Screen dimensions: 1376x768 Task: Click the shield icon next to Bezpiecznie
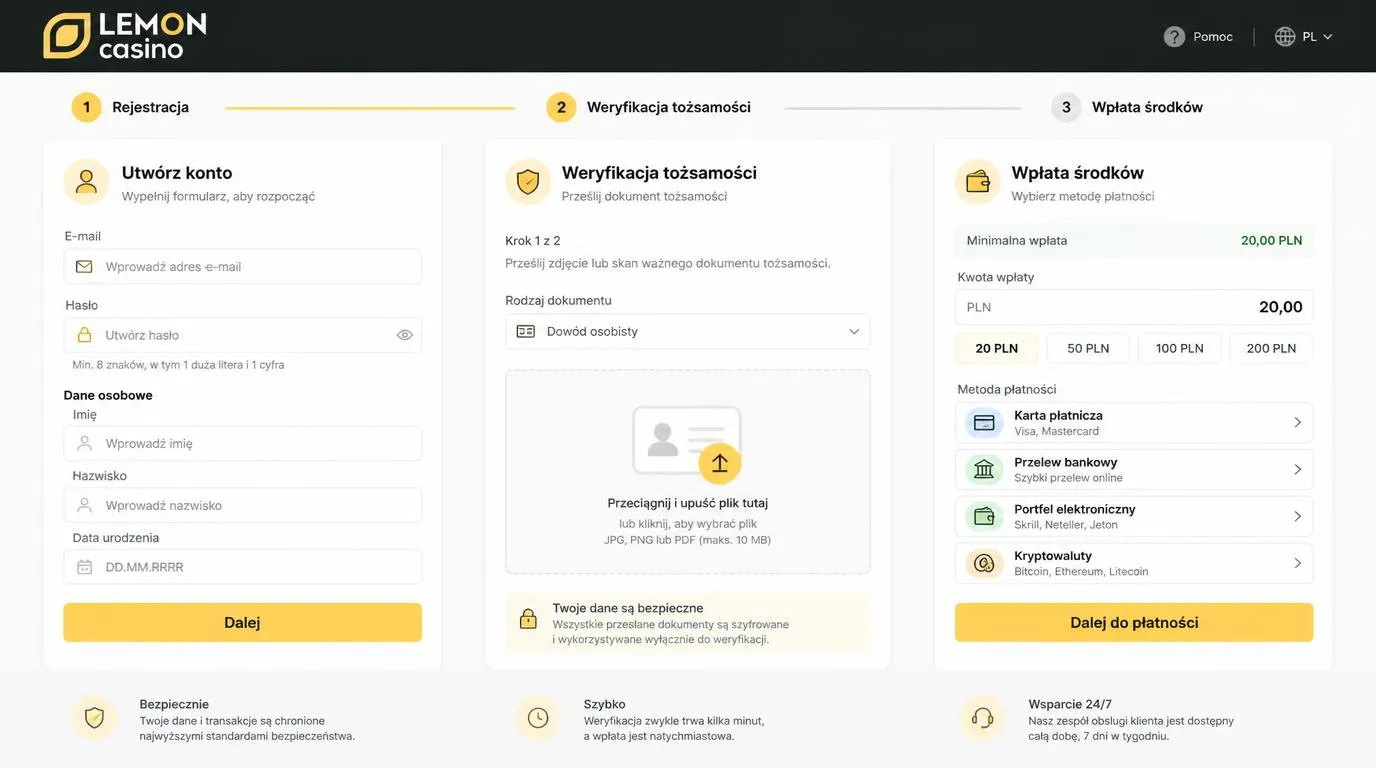click(x=94, y=718)
